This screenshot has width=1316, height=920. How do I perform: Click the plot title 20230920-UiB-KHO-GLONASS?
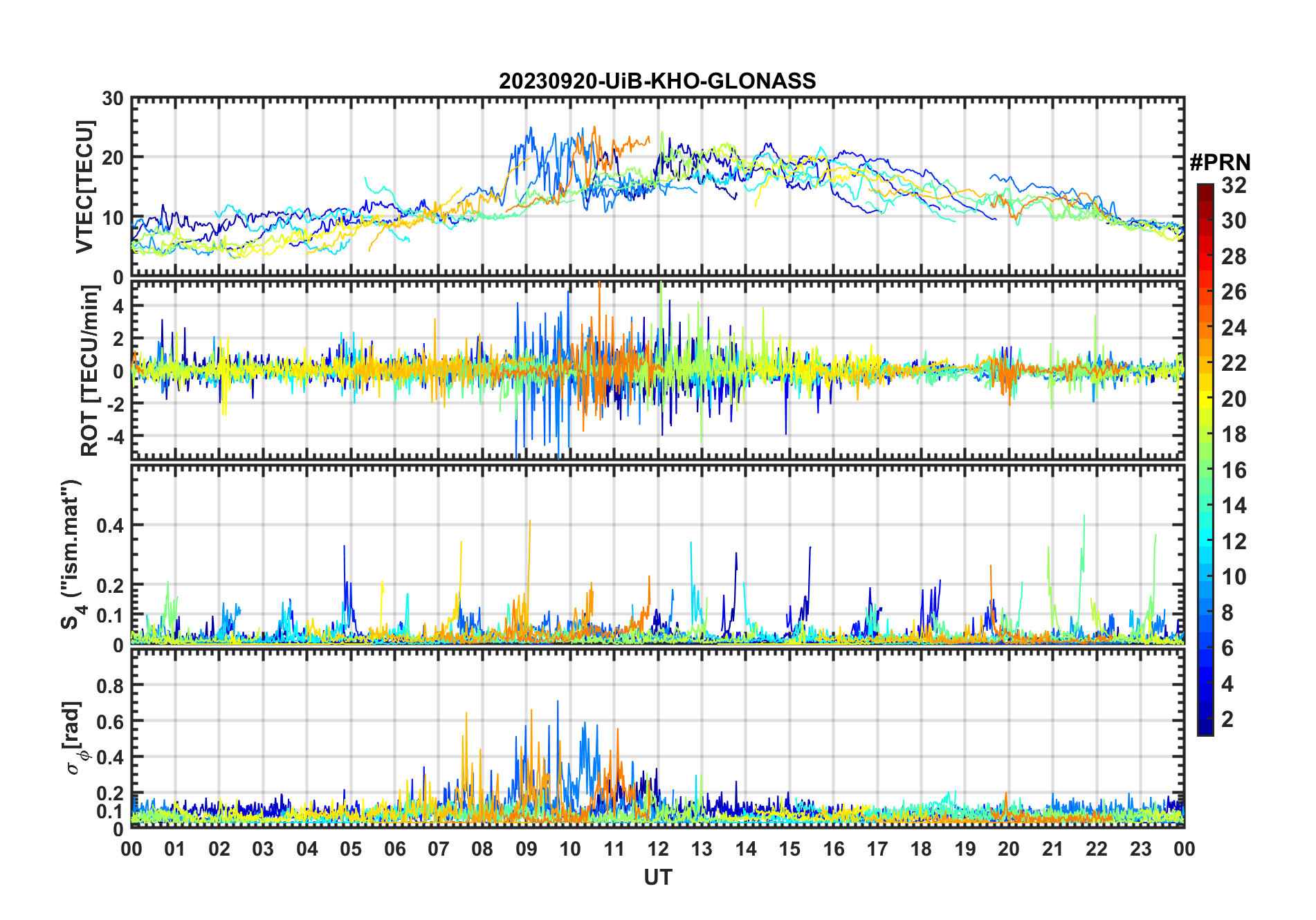coord(657,81)
